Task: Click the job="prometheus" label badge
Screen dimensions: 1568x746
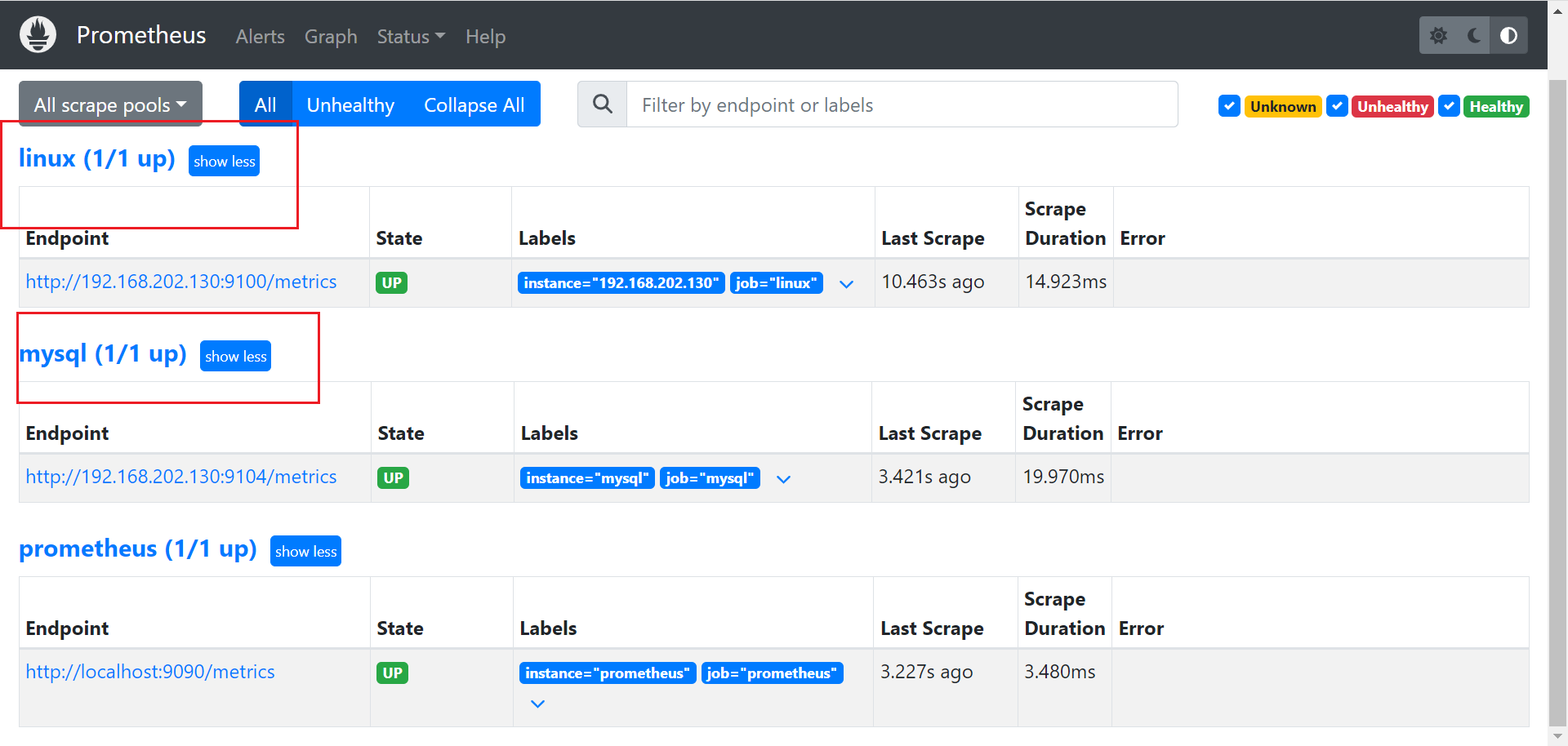Action: pos(772,673)
